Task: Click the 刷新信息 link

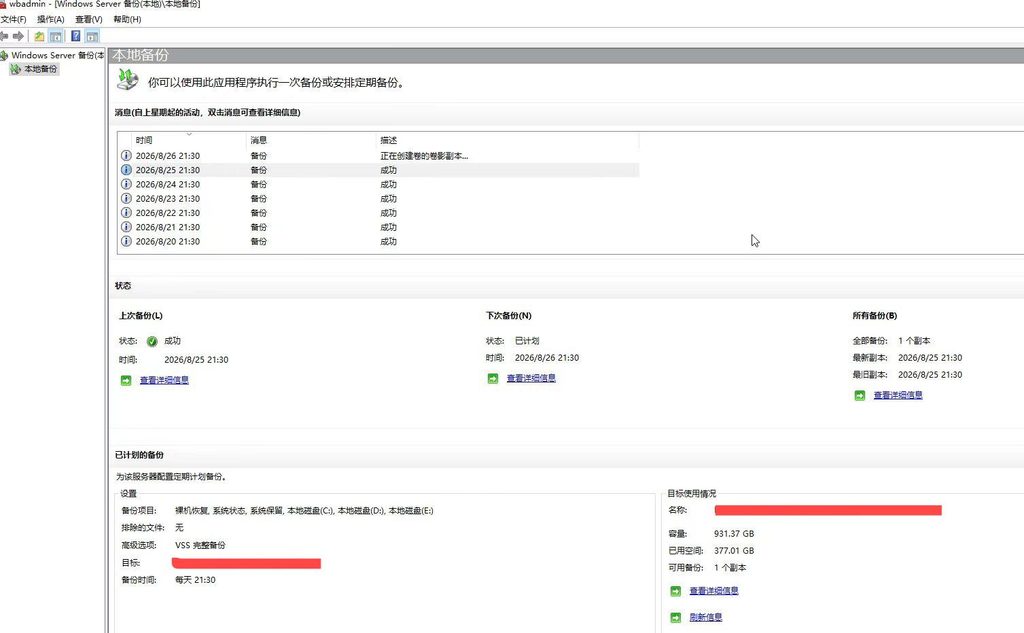Action: (x=706, y=617)
